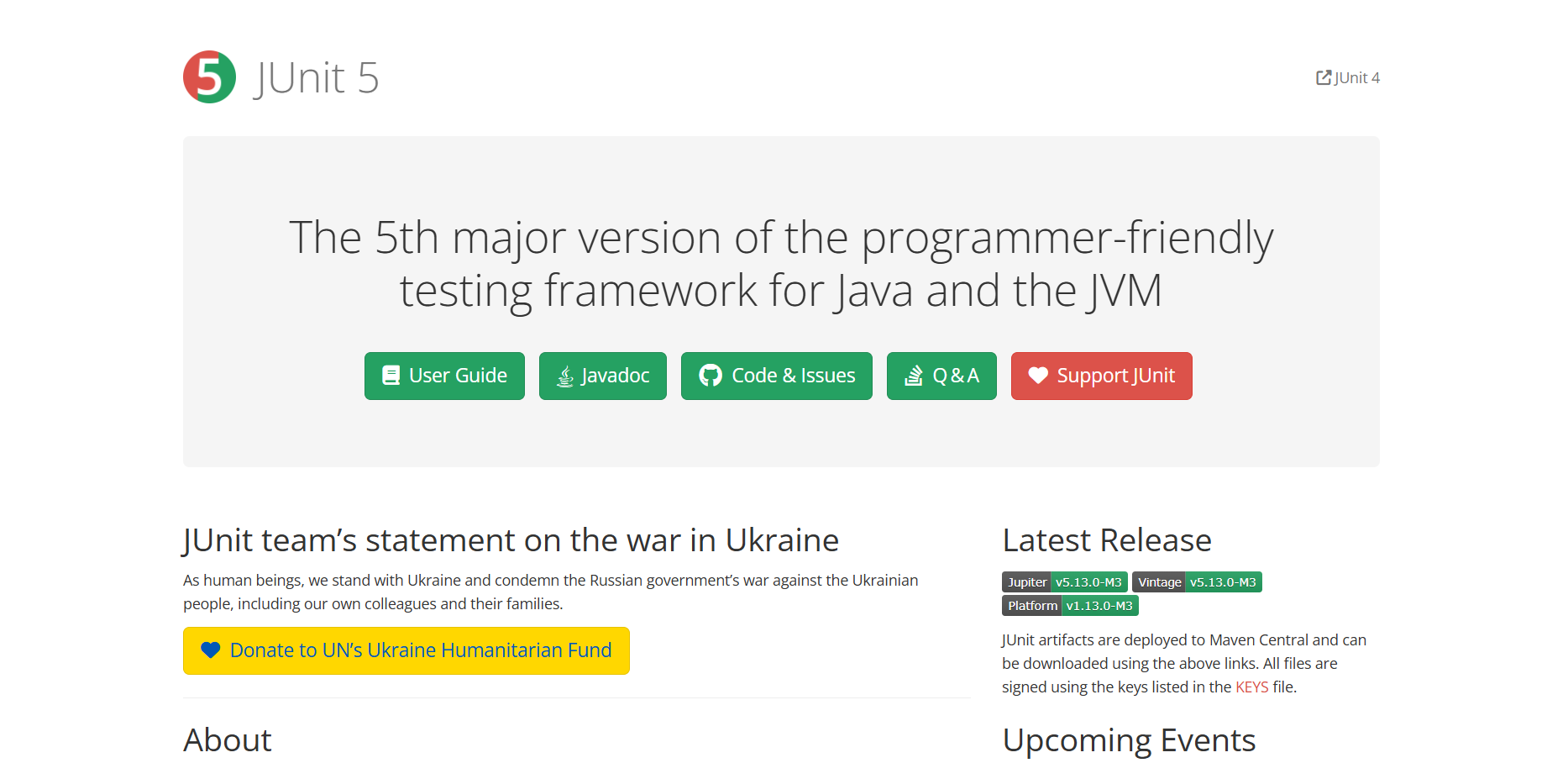Open the Javadoc documentation
The image size is (1568, 763).
click(603, 376)
